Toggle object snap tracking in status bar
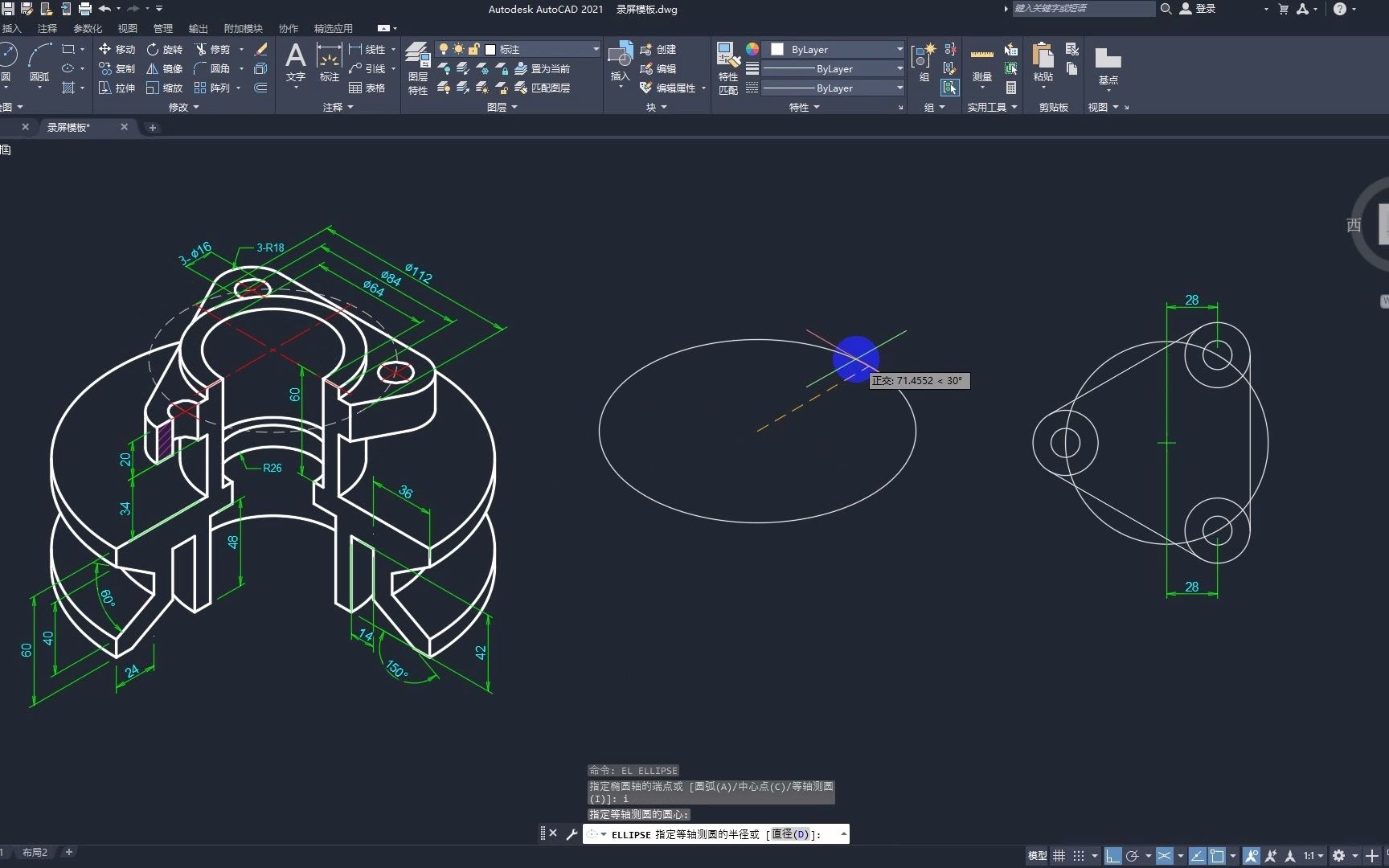The image size is (1389, 868). click(1197, 856)
